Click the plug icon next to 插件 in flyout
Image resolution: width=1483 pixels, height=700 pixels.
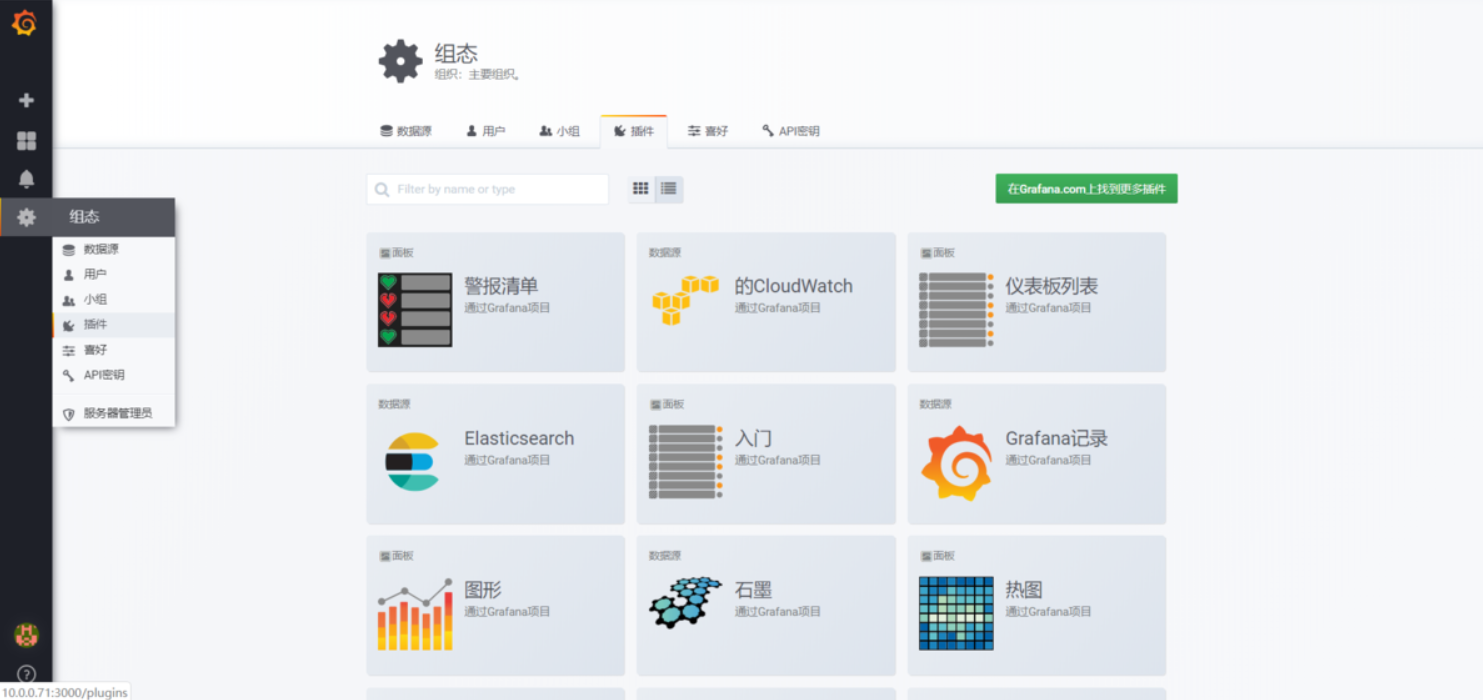[69, 325]
